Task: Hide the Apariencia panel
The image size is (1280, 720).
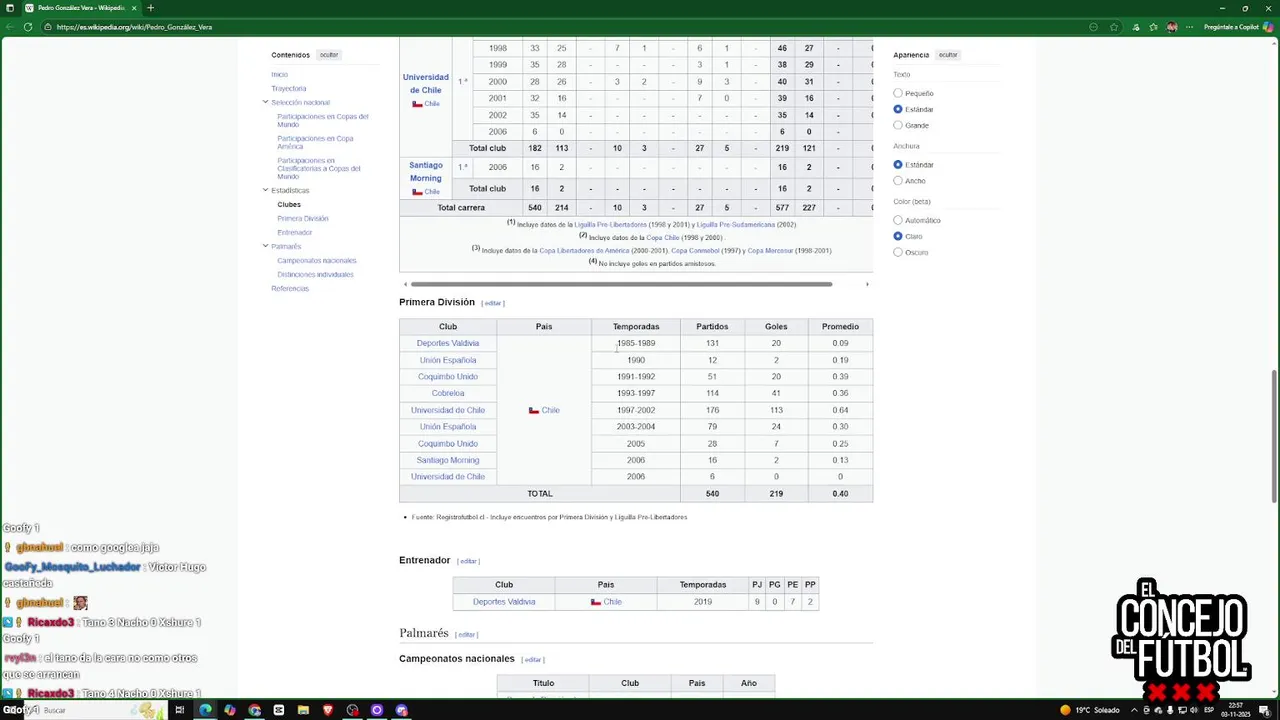Action: click(x=948, y=55)
